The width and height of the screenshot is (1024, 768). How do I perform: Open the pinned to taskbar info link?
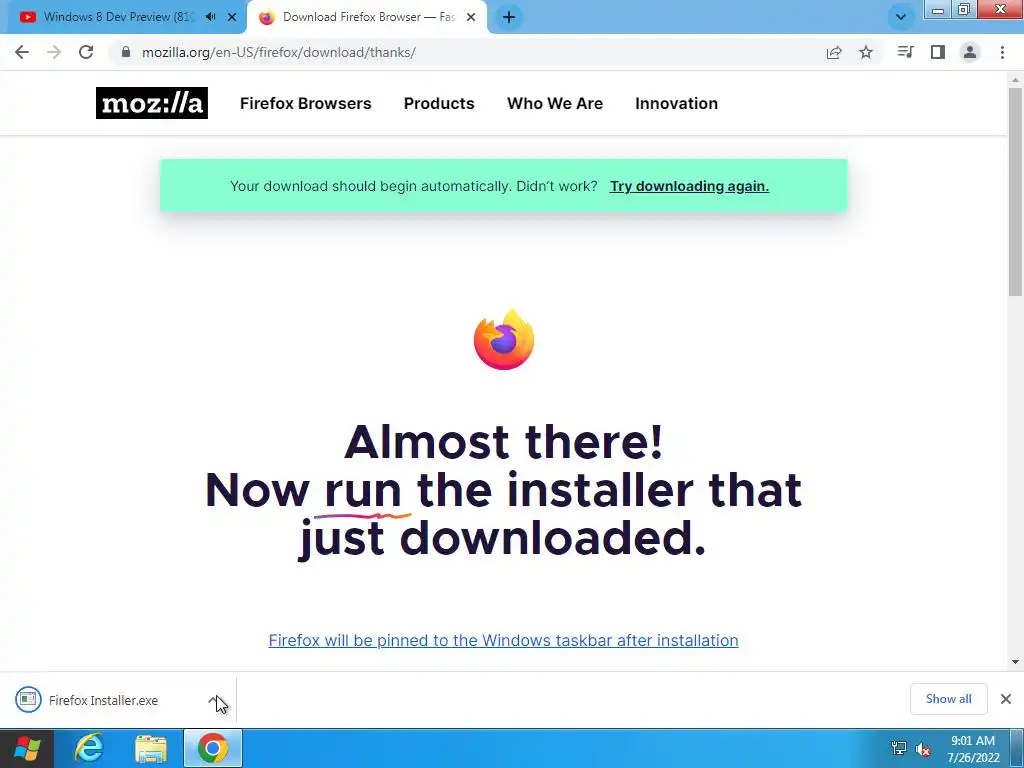504,640
